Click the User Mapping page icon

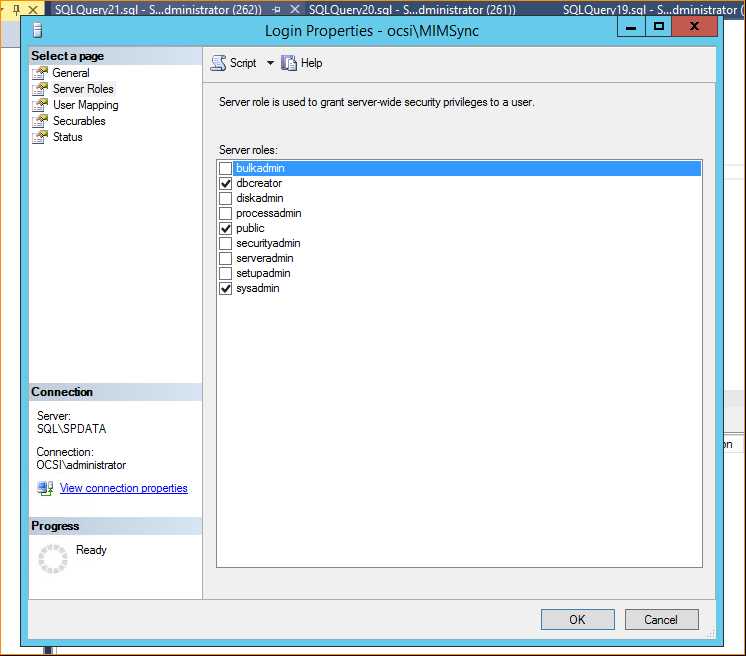click(40, 105)
